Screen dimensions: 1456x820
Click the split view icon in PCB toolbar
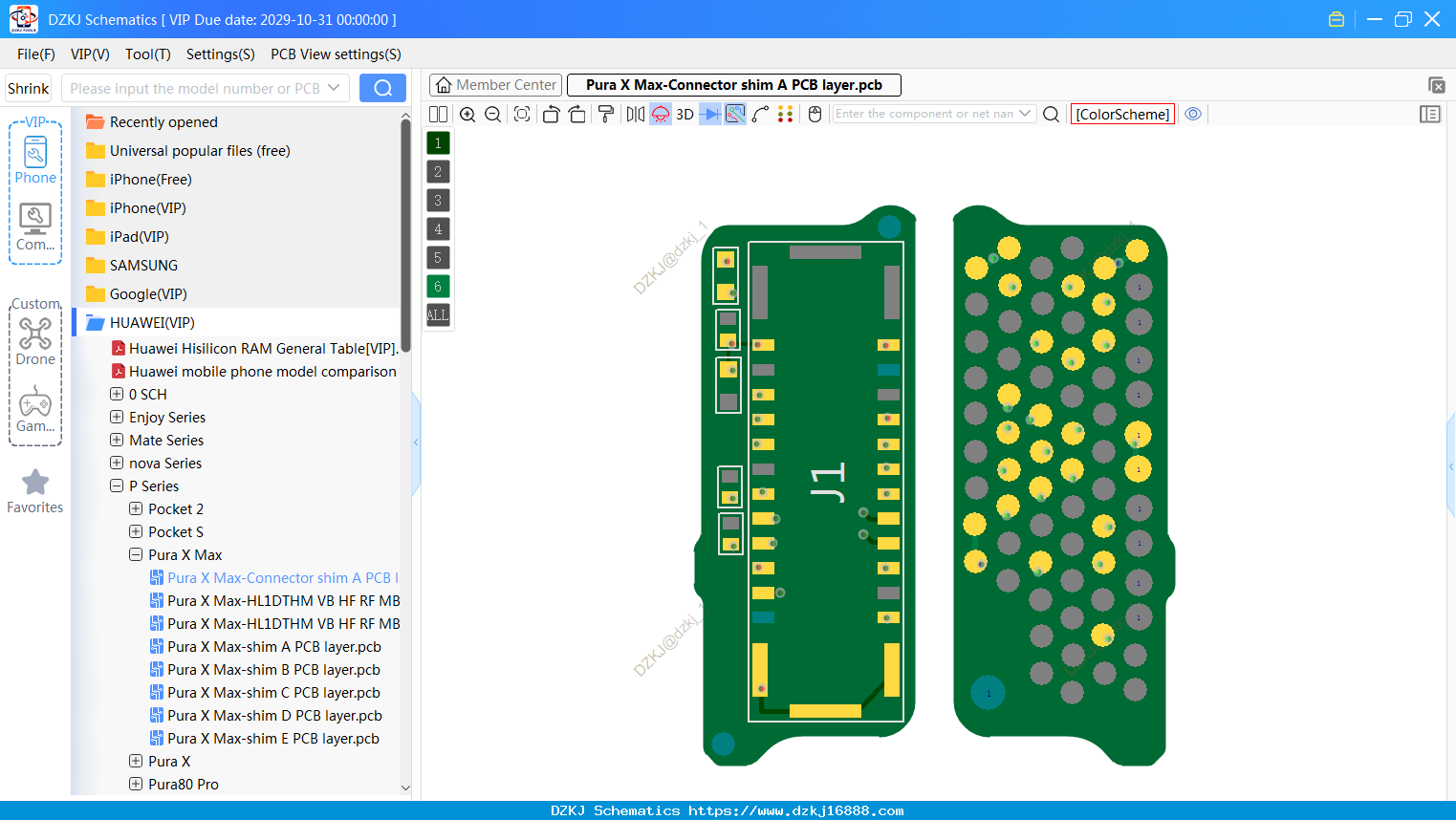[438, 114]
